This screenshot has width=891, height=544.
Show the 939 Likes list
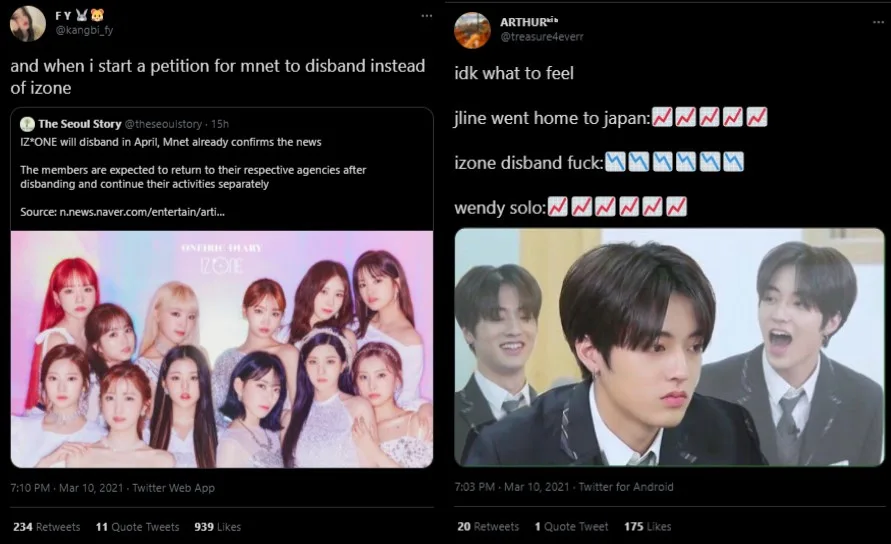218,527
